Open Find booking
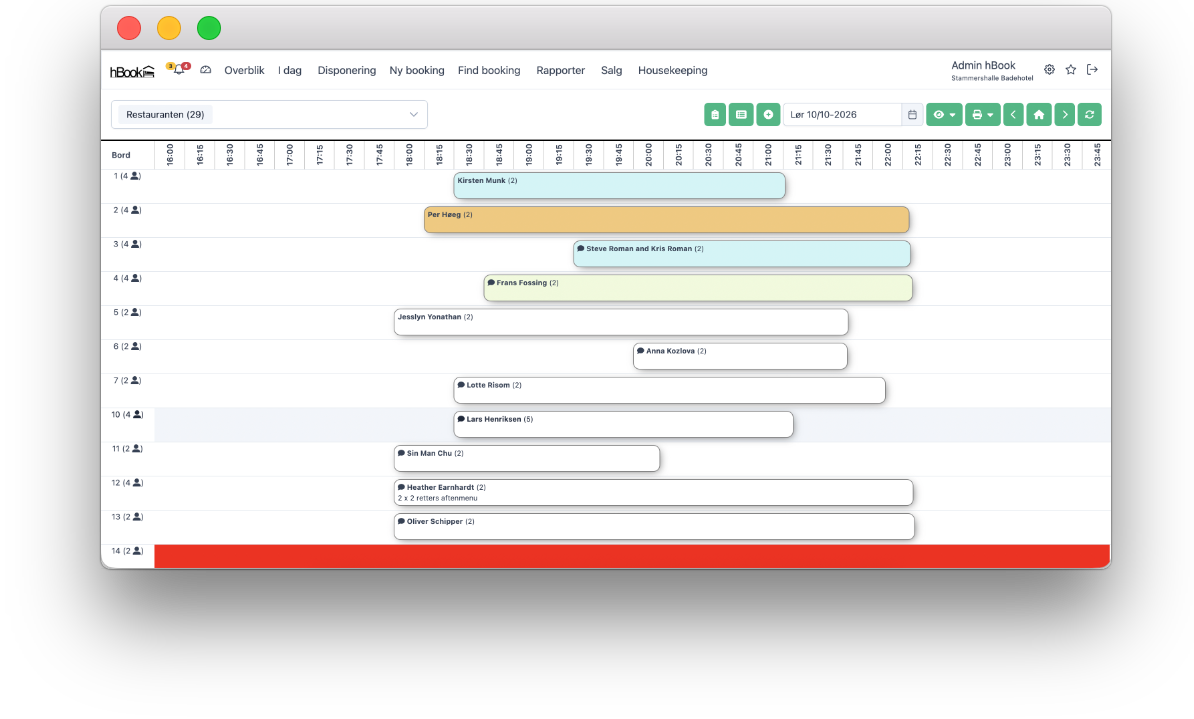The height and width of the screenshot is (719, 1194). click(x=489, y=70)
